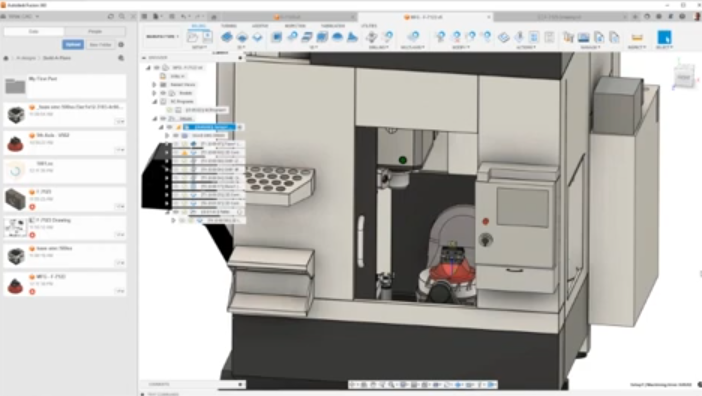Switch to the Turning ribbon tab
This screenshot has width=702, height=396.
(229, 26)
